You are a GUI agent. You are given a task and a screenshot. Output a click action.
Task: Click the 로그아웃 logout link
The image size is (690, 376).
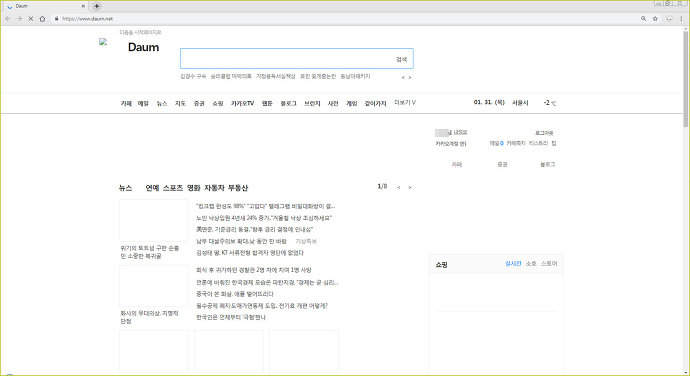544,133
